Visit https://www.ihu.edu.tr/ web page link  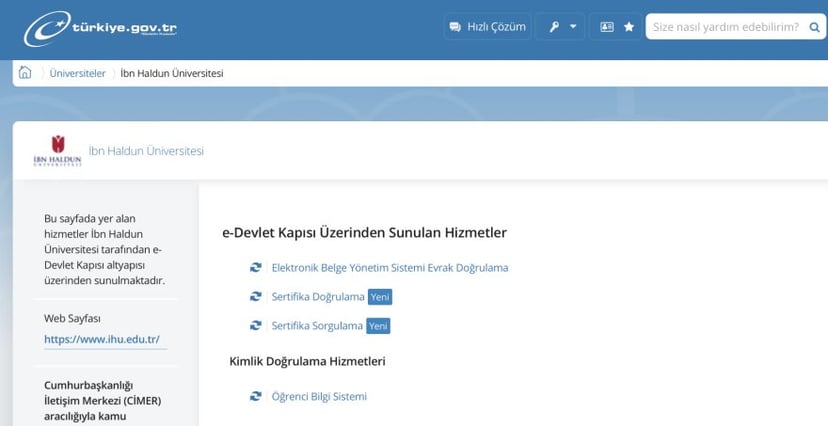[102, 339]
